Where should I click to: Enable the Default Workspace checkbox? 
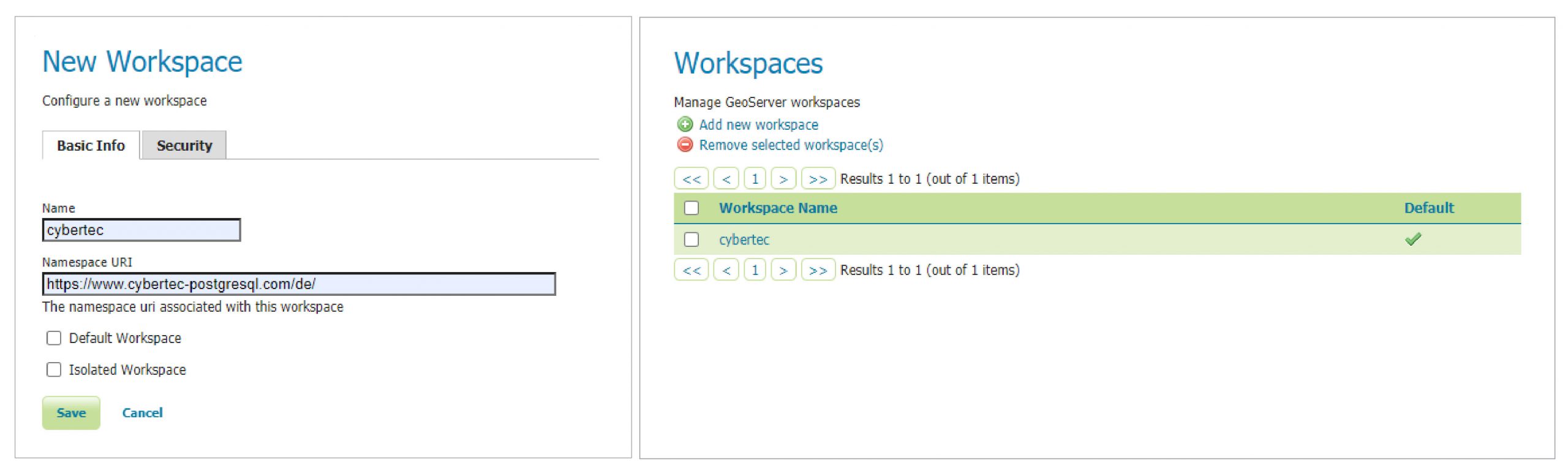[54, 338]
